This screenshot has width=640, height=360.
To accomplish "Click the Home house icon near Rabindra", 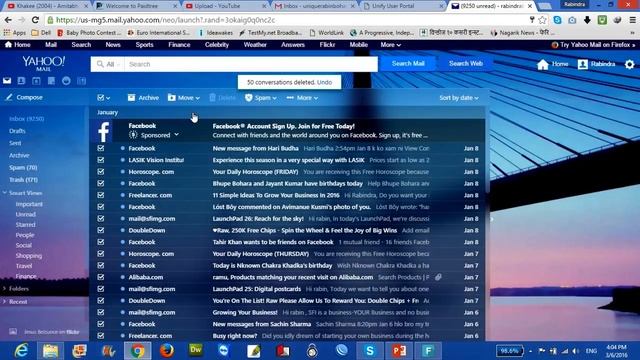I will tap(543, 64).
